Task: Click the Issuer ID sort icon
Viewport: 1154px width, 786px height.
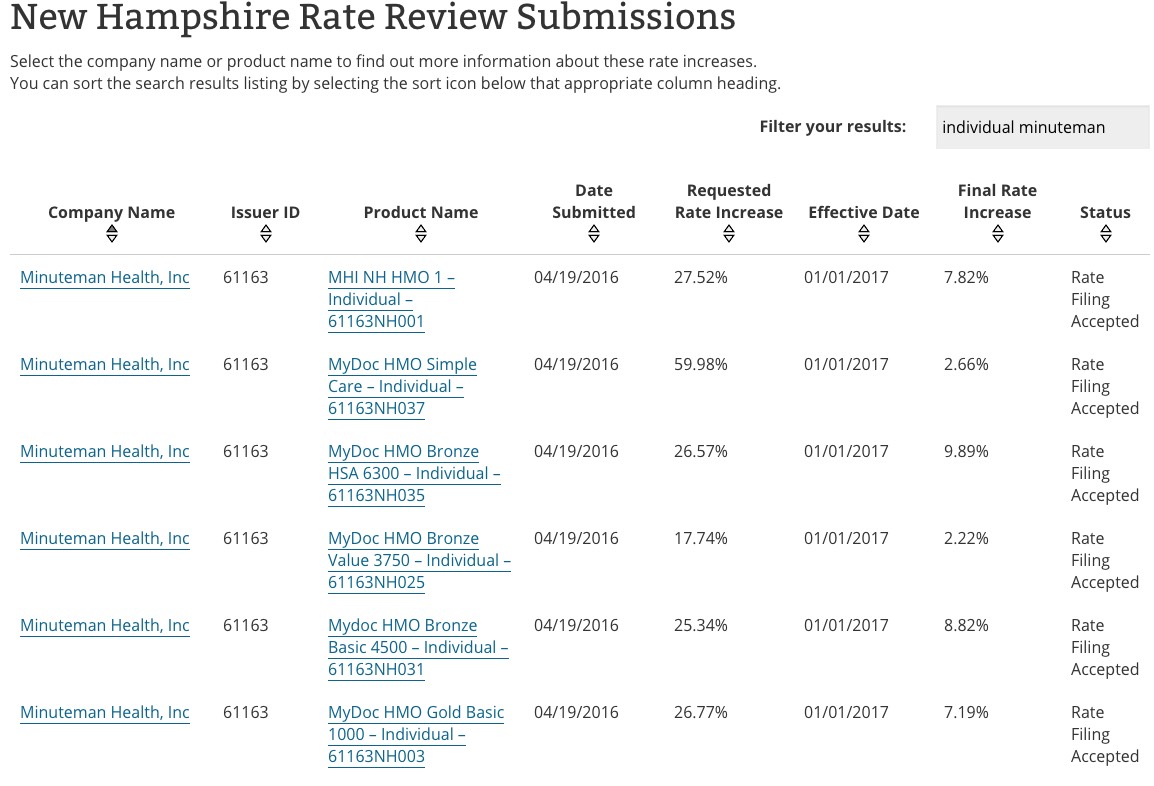Action: pyautogui.click(x=265, y=234)
